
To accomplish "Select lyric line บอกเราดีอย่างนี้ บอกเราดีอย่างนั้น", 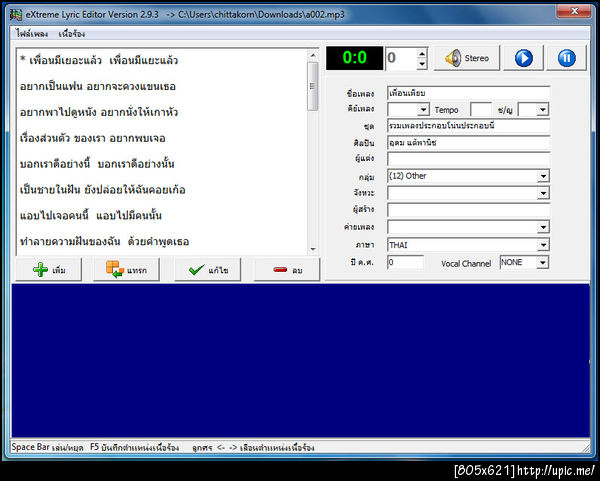I will click(x=97, y=164).
